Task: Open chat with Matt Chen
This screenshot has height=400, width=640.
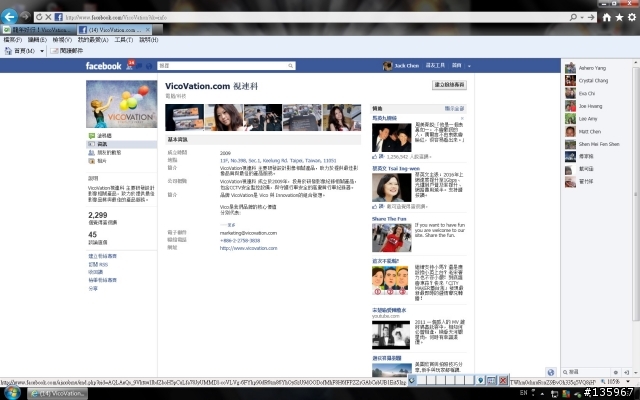Action: (589, 131)
